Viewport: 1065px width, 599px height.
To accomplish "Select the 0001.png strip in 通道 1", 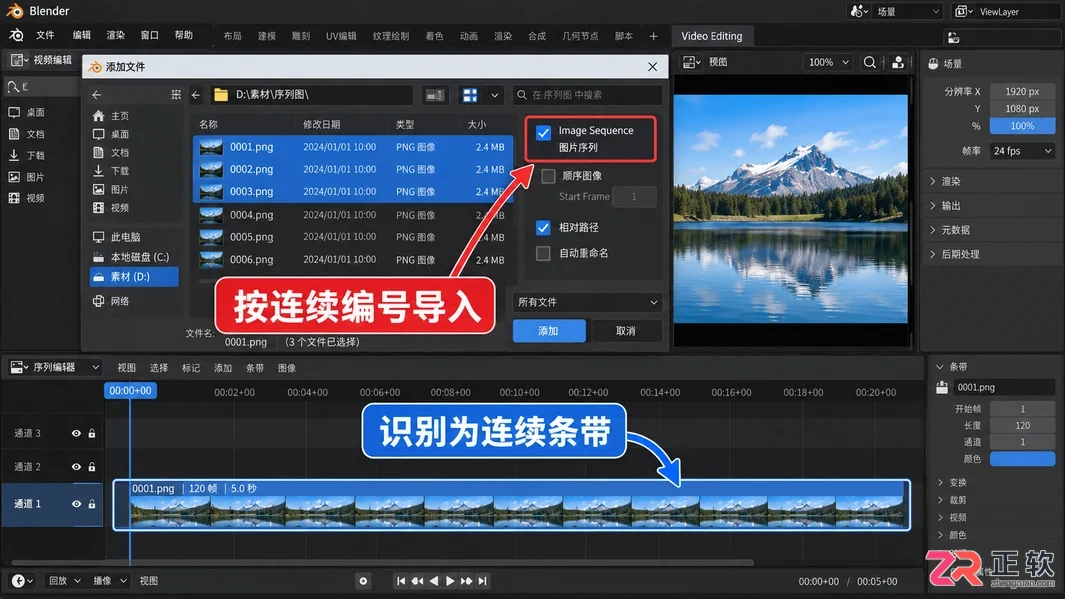I will [x=511, y=505].
